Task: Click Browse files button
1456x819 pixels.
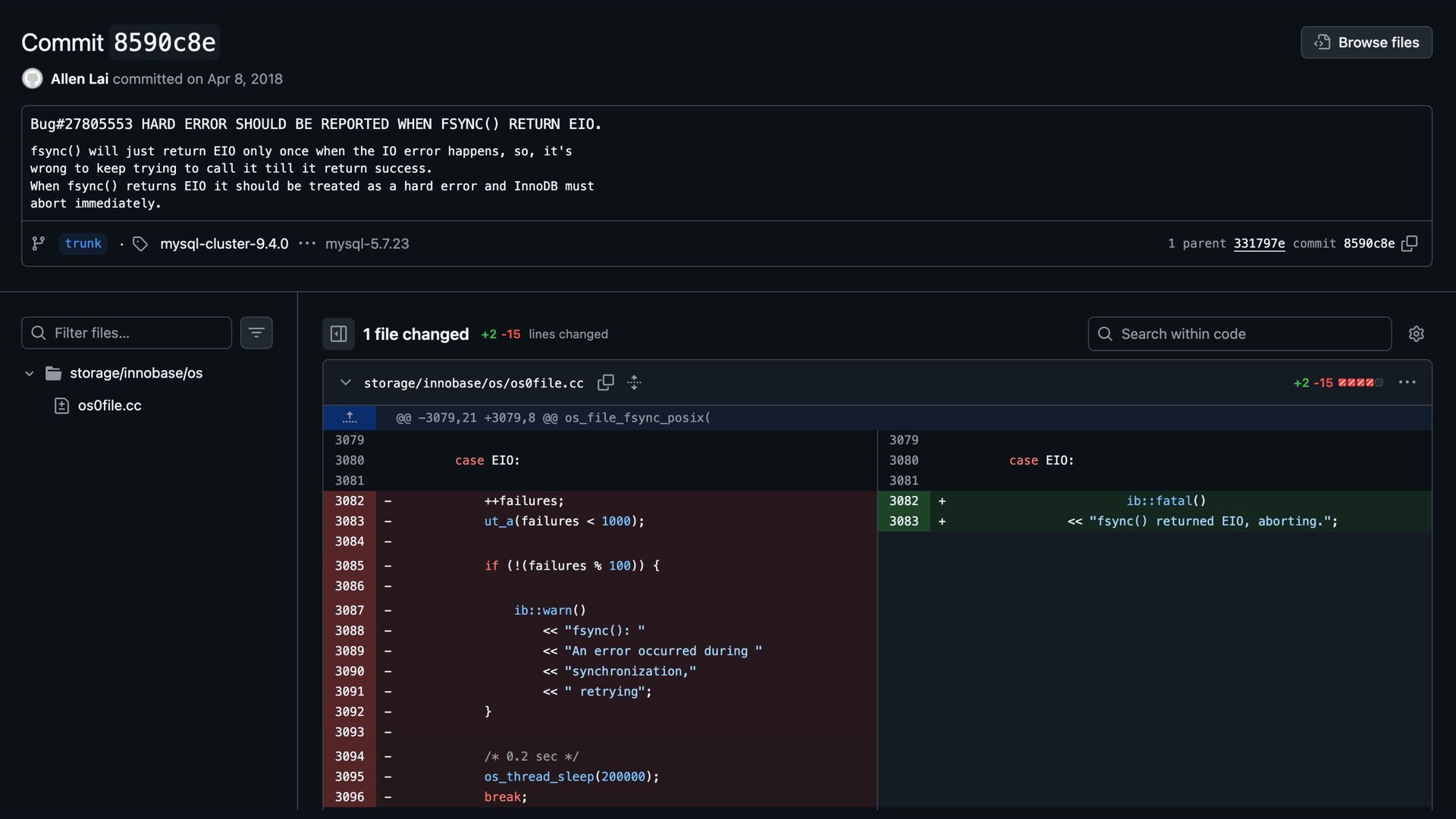Action: [x=1366, y=42]
